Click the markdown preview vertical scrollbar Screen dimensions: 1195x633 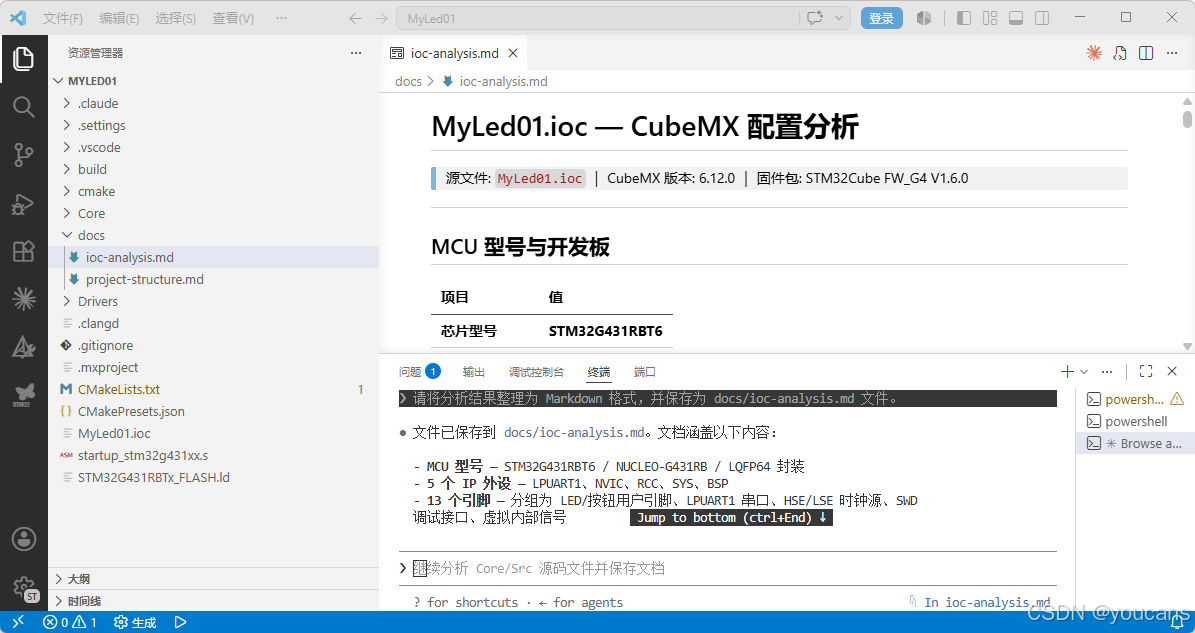tap(1187, 120)
